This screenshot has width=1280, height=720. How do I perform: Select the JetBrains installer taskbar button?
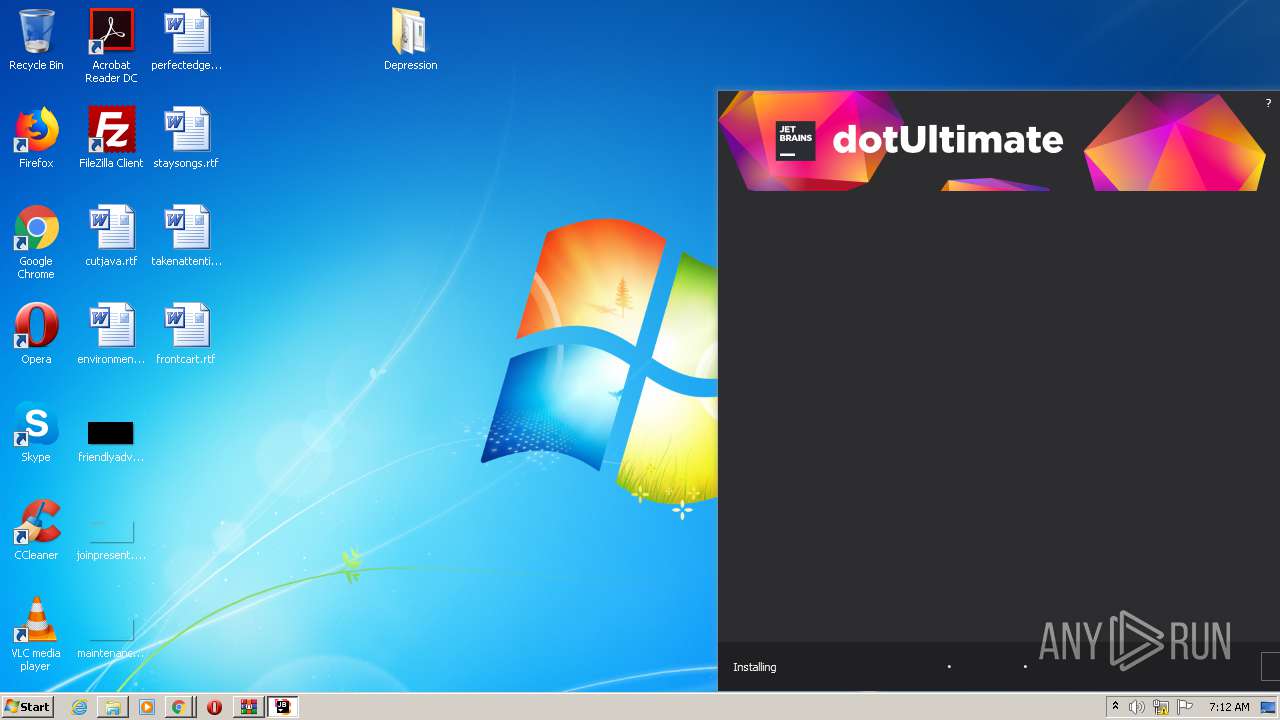(283, 707)
